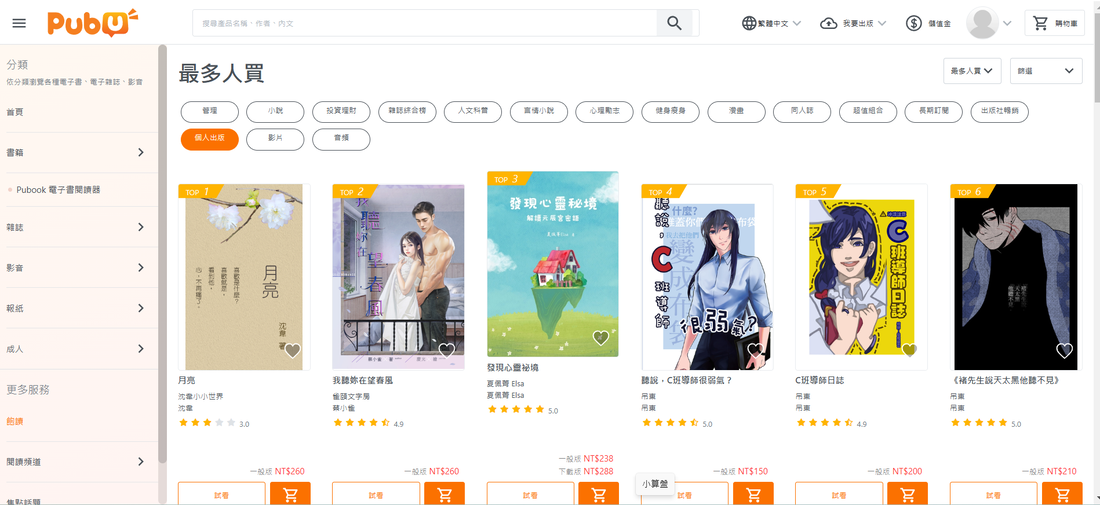Screen dimensions: 1100x505
Task: Open the 發現心靈秘境 book cover
Action: (553, 264)
